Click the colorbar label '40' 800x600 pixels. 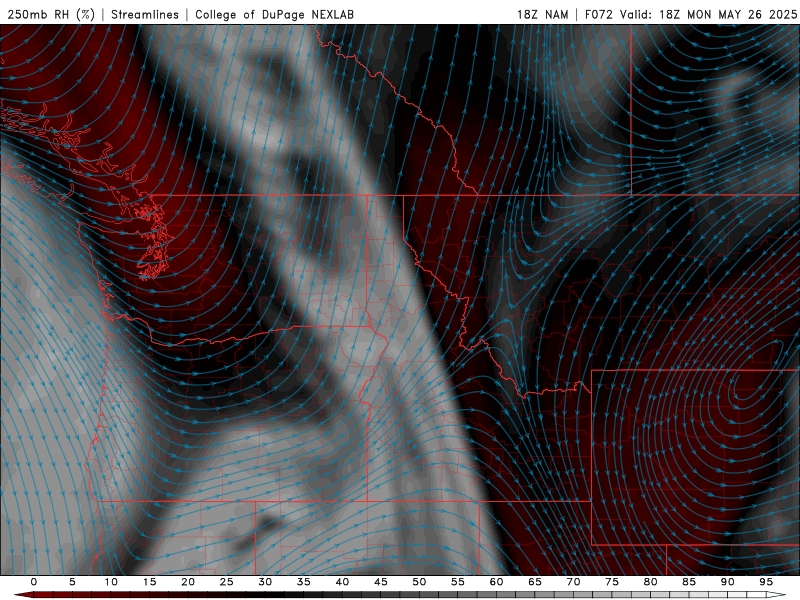[342, 582]
